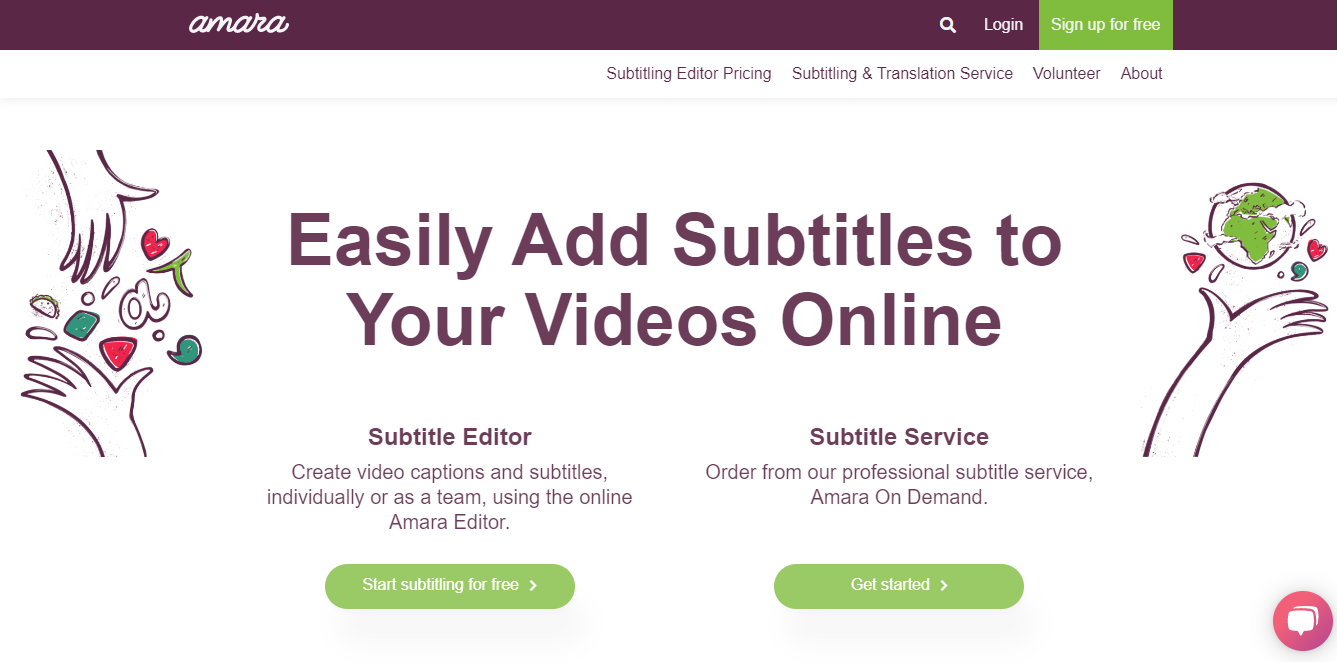Screen dimensions: 1337x662
Task: Open the Volunteer menu item
Action: (x=1066, y=74)
